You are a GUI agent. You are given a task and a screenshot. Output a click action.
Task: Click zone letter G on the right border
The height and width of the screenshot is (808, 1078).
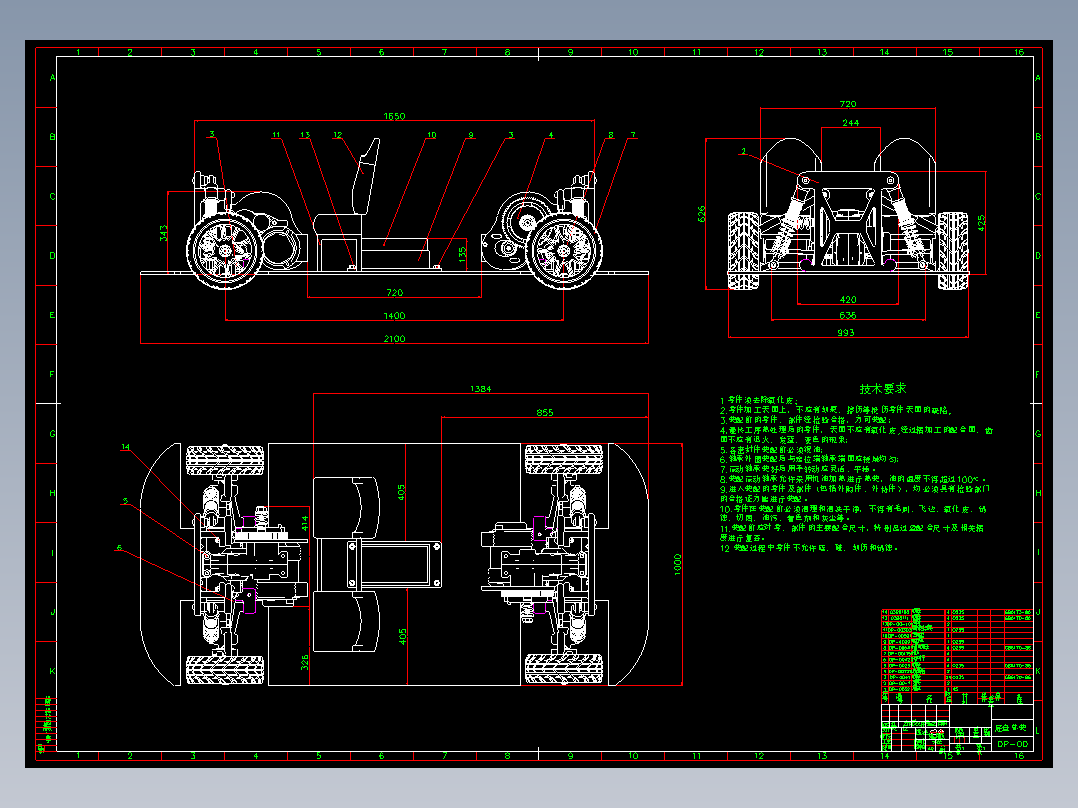(x=1037, y=433)
